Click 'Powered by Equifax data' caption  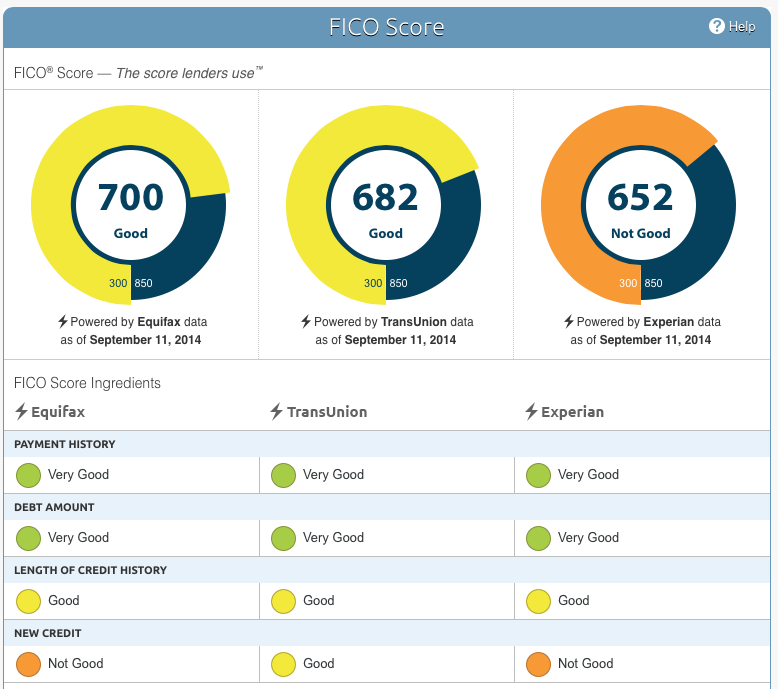(131, 322)
